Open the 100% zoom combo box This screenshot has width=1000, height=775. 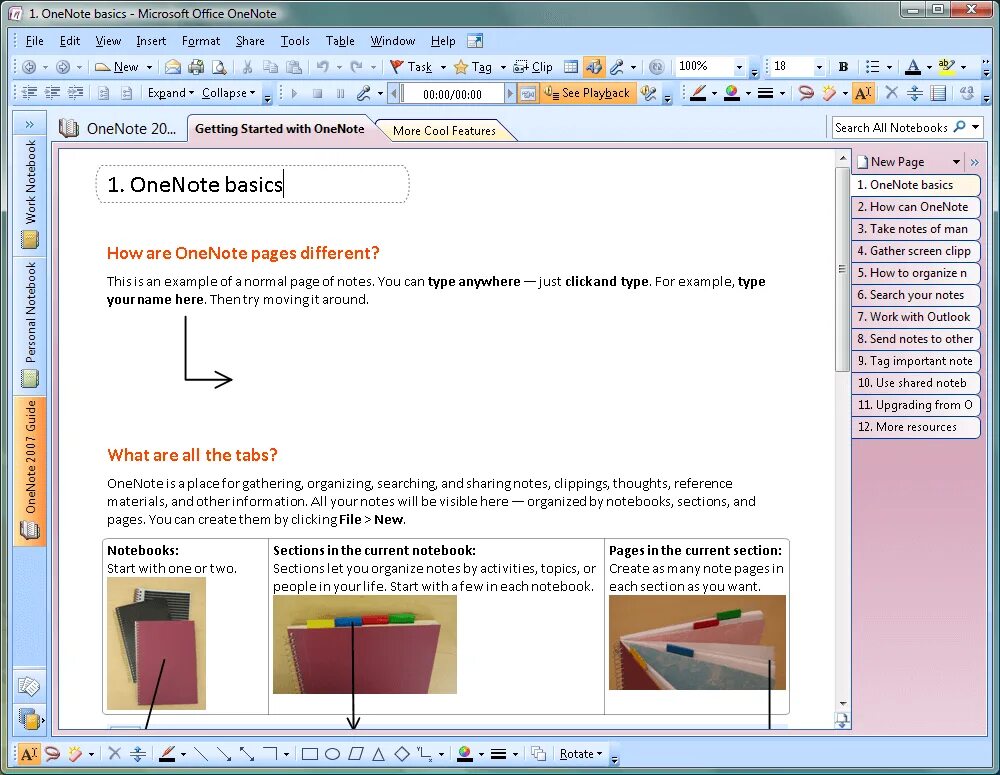(711, 66)
